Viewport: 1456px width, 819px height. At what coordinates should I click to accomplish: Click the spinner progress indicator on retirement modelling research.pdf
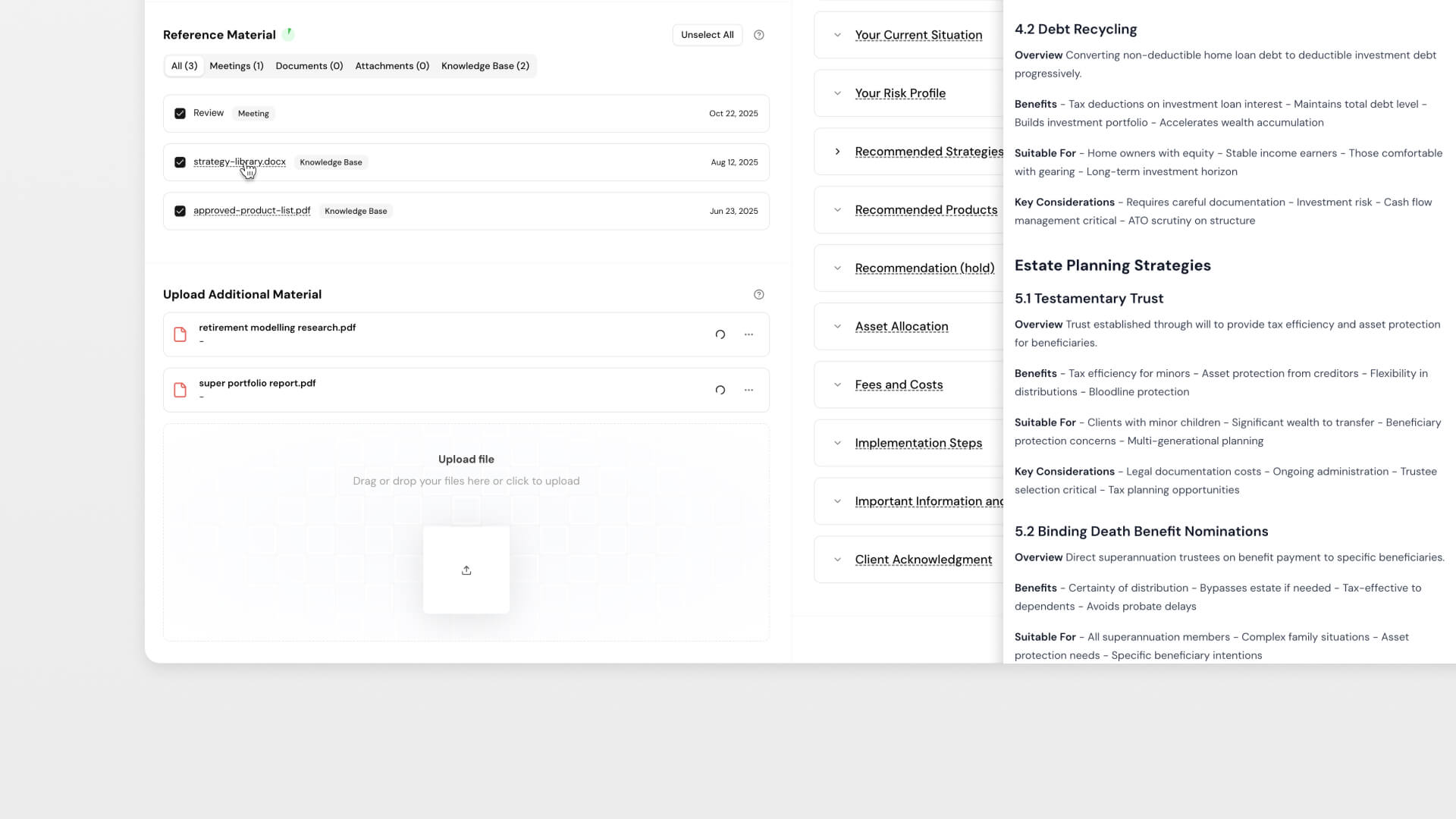click(720, 334)
